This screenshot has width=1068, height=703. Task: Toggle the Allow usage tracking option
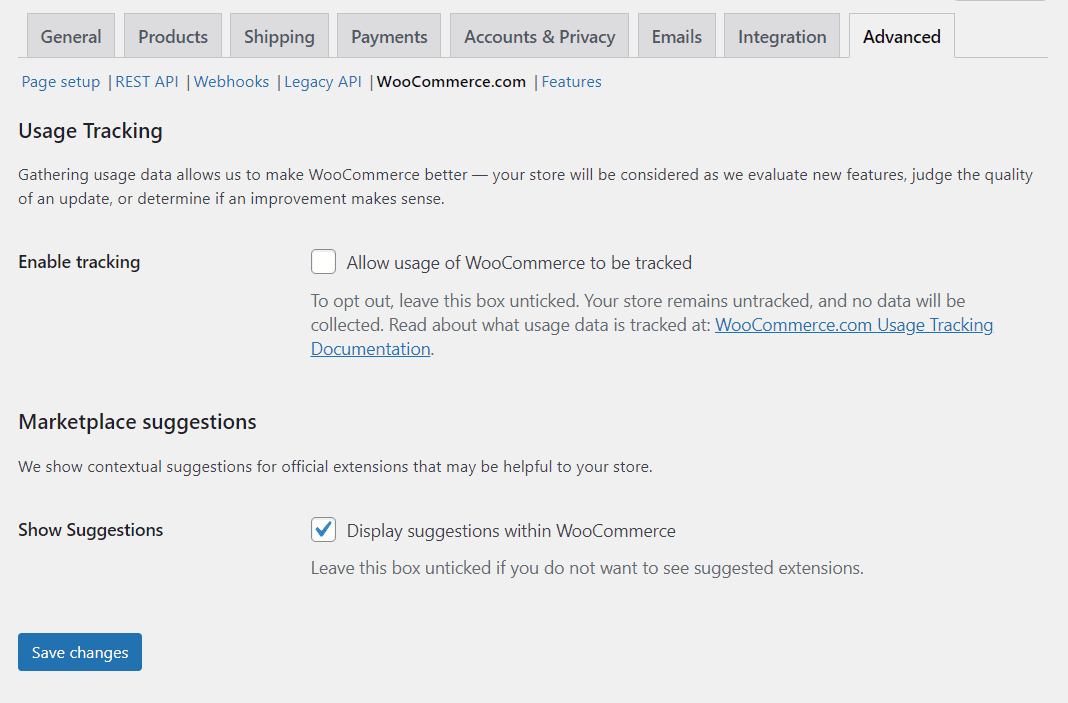pyautogui.click(x=323, y=261)
